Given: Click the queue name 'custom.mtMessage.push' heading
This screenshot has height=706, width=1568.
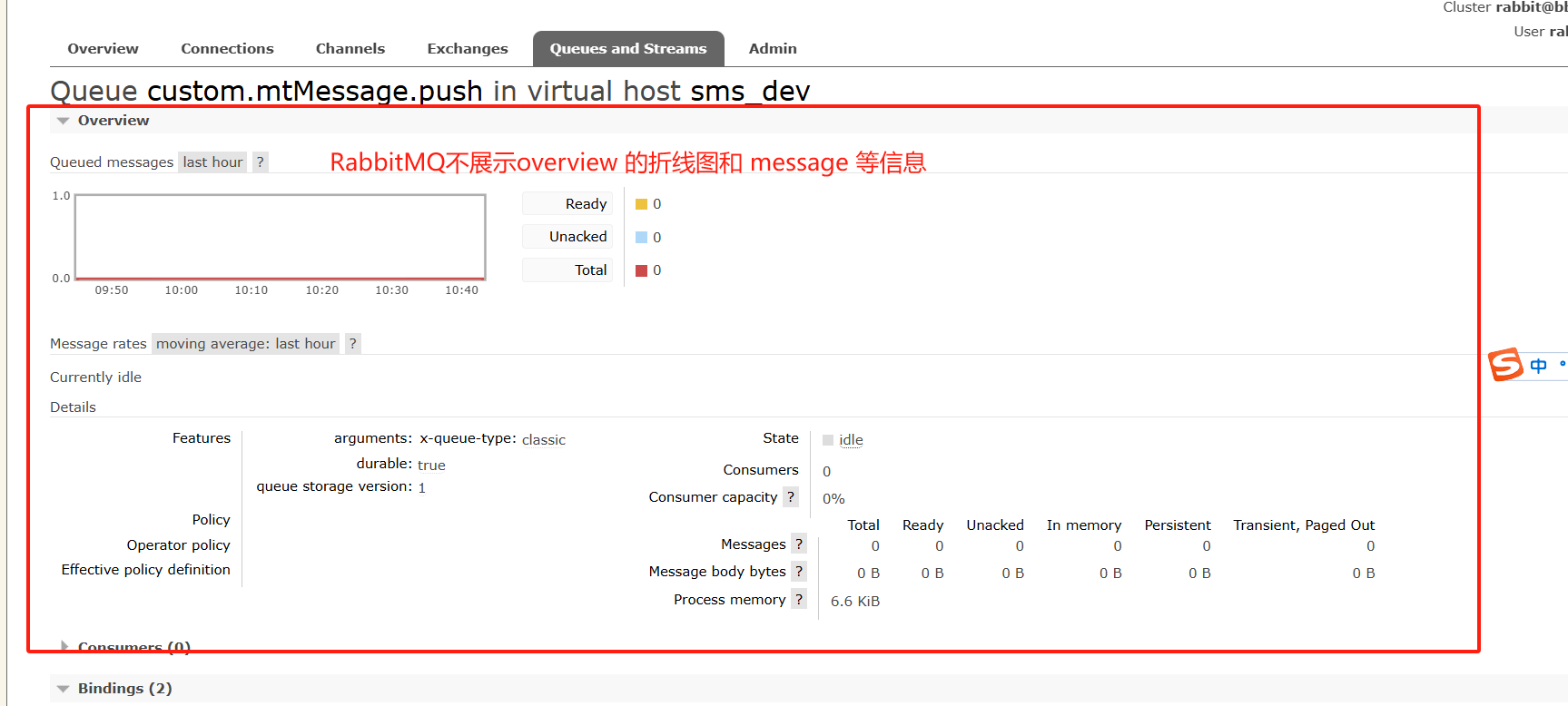Looking at the screenshot, I should [x=315, y=91].
